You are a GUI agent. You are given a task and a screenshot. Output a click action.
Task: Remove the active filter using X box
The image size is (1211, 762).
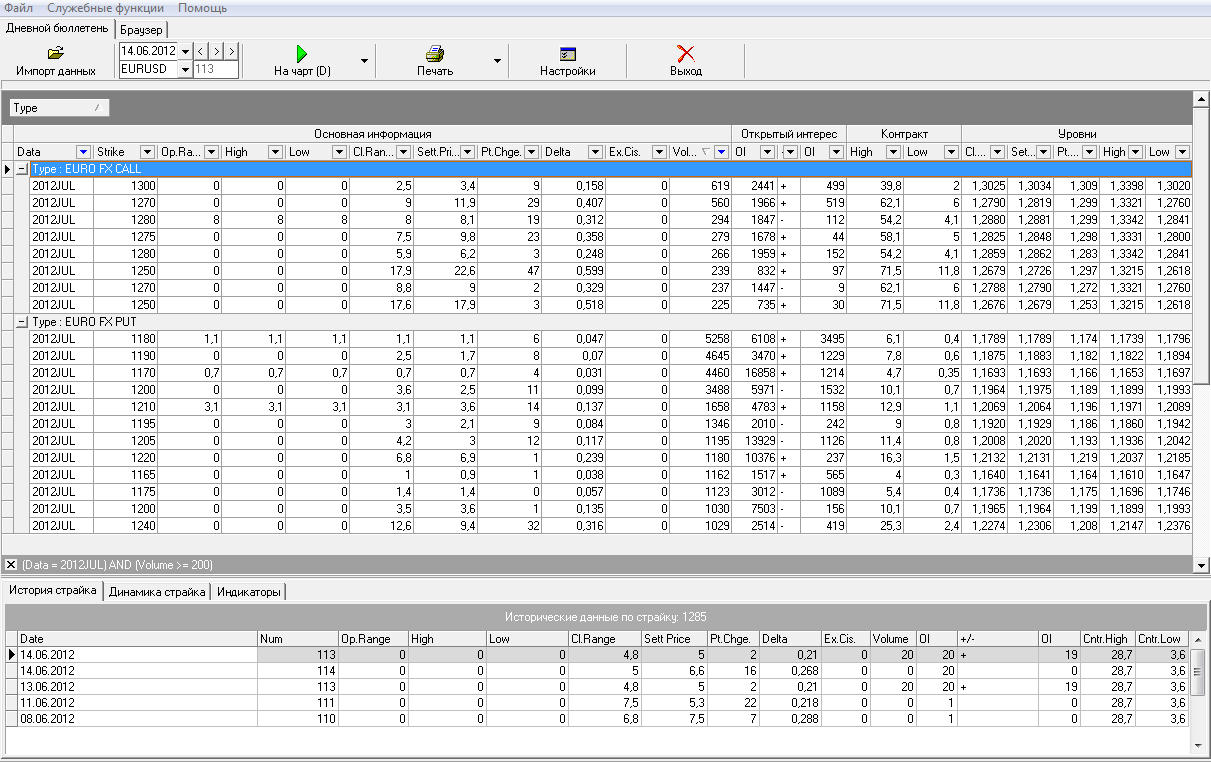click(x=11, y=565)
